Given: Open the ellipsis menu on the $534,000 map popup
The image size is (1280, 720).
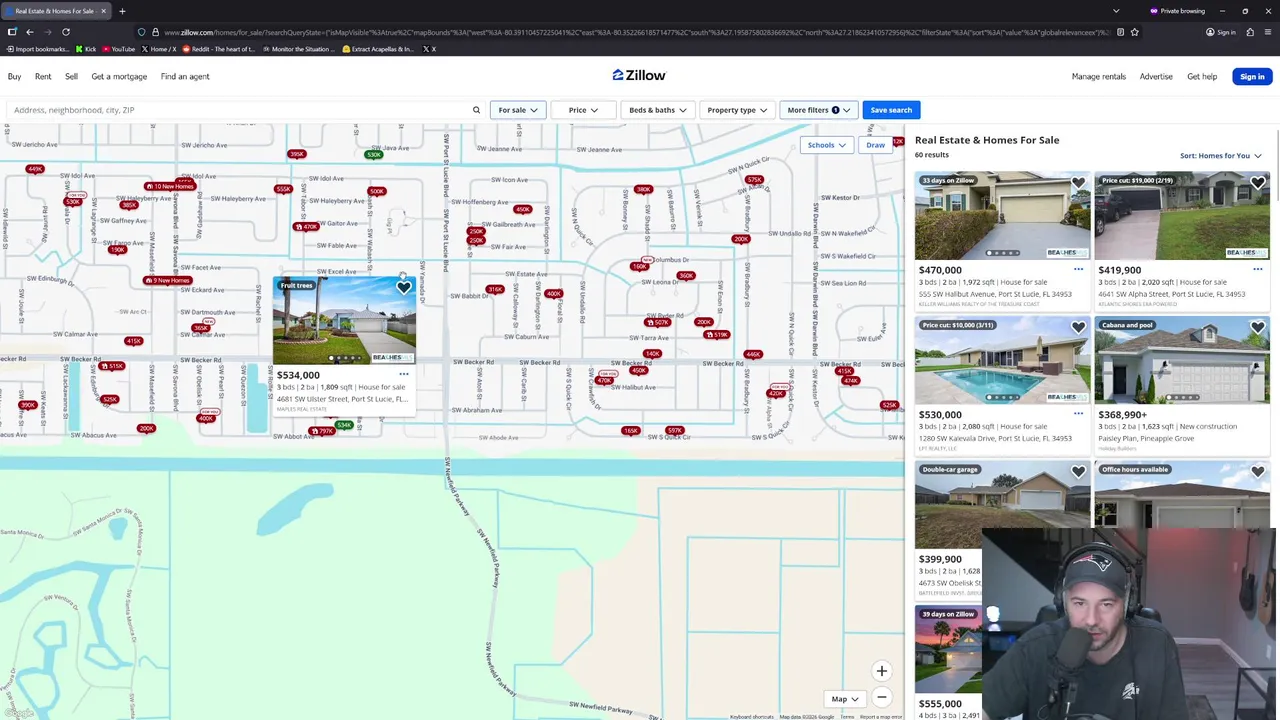Looking at the screenshot, I should pos(403,374).
